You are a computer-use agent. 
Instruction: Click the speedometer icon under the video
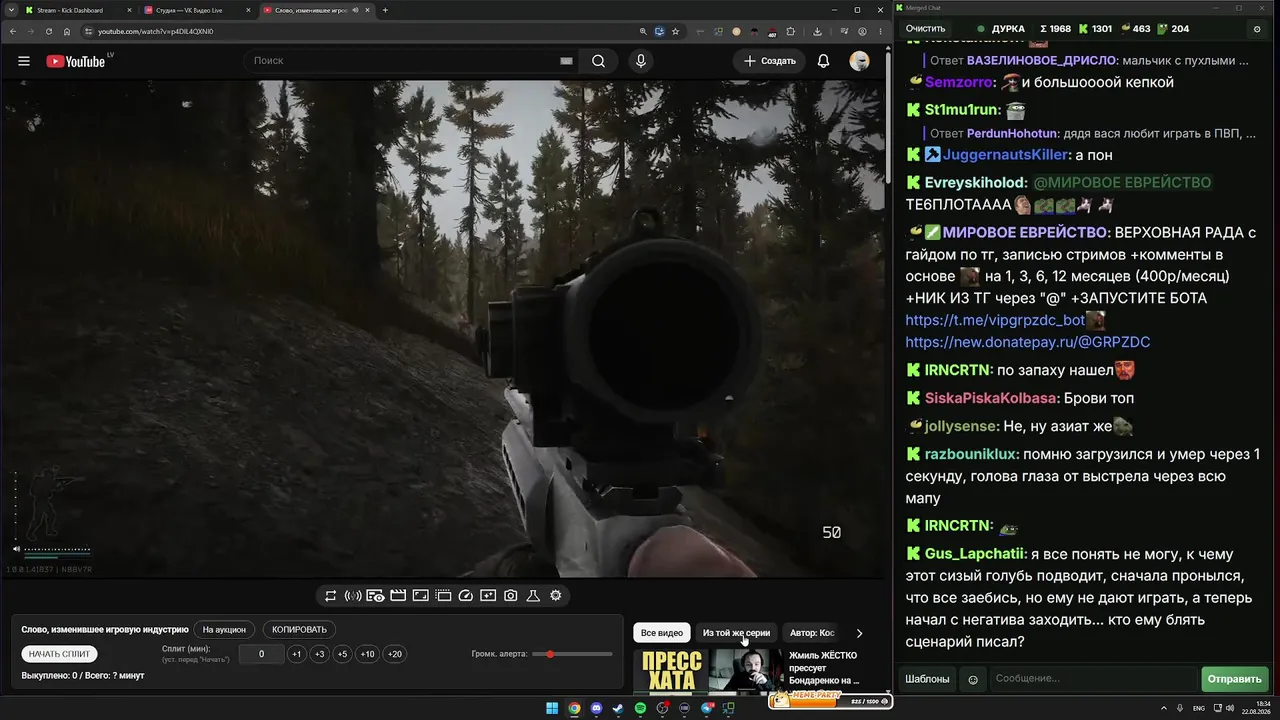coord(465,596)
